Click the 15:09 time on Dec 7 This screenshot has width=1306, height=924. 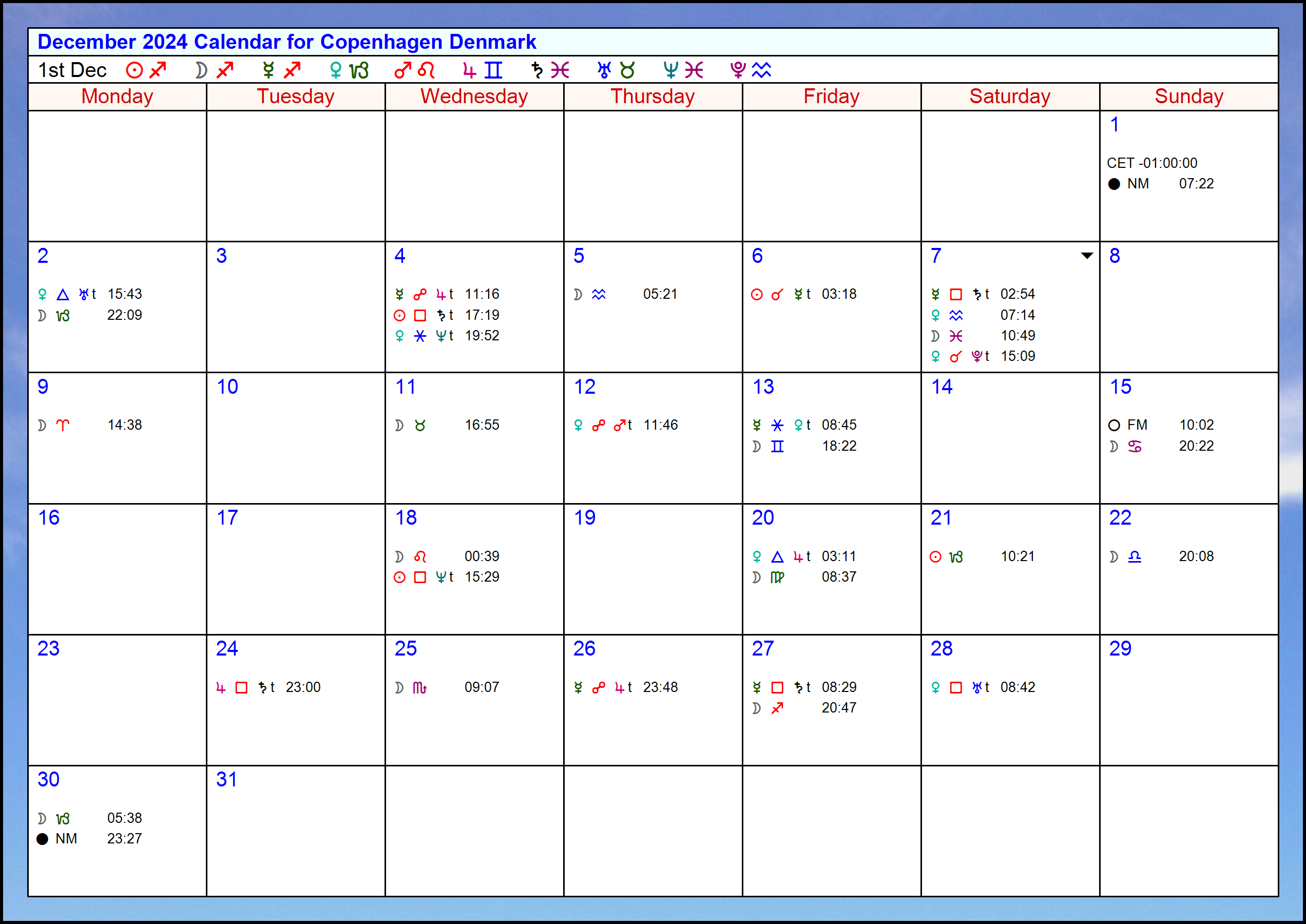(1018, 357)
